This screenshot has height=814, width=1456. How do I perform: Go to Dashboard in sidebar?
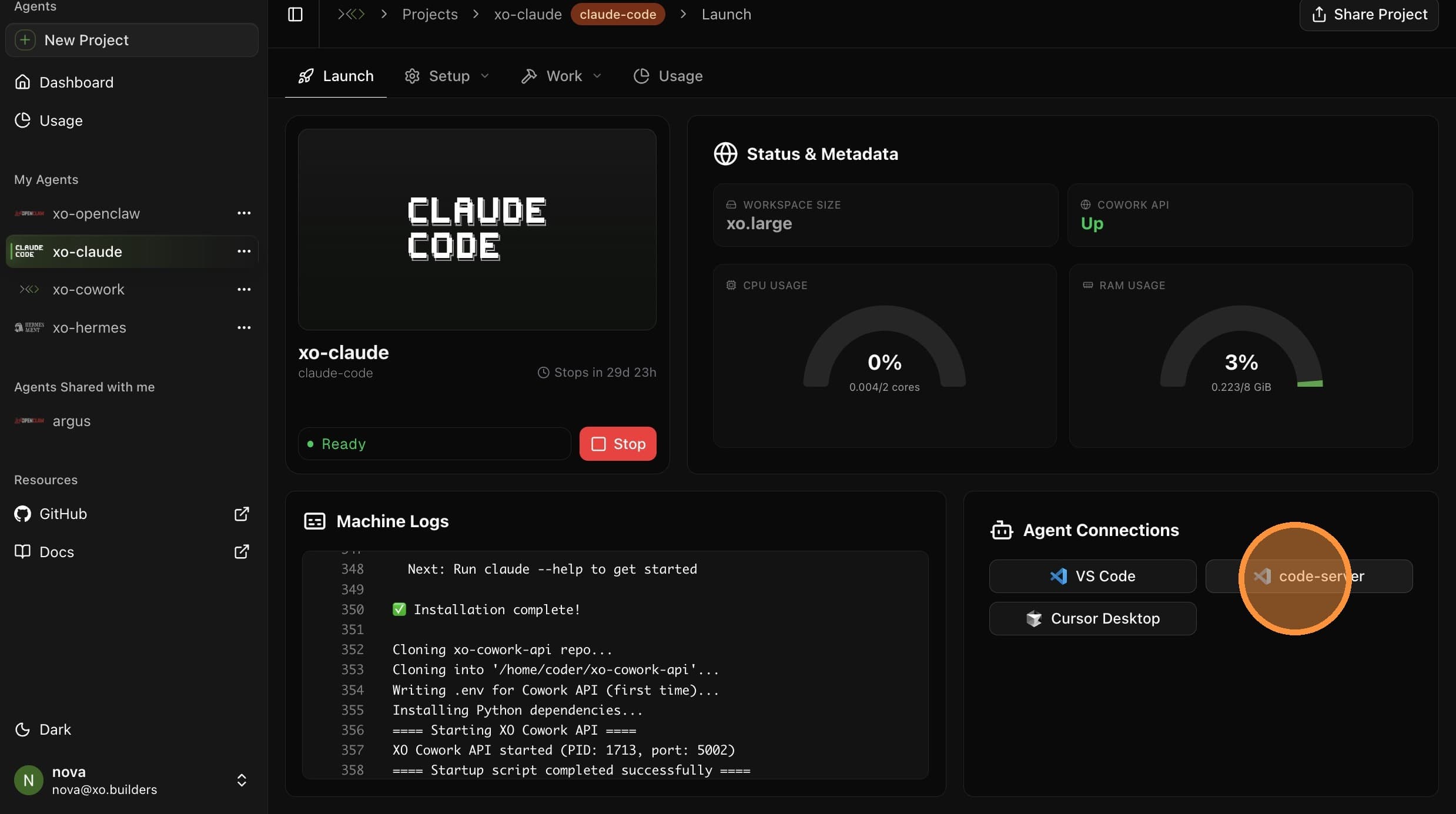coord(132,82)
